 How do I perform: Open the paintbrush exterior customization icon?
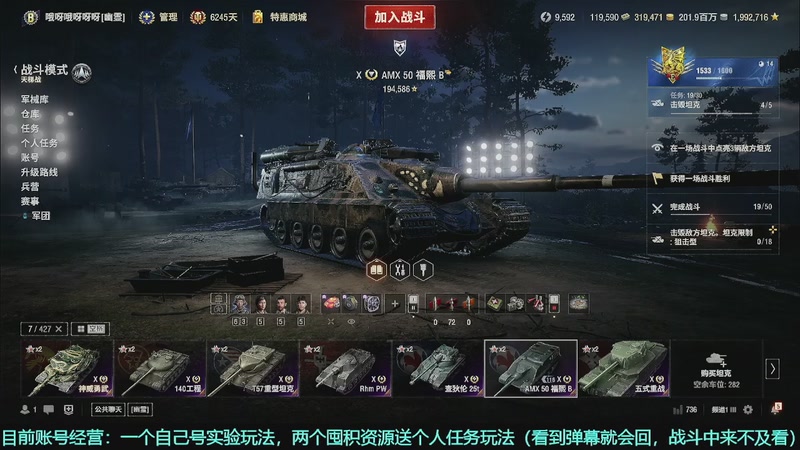[423, 270]
